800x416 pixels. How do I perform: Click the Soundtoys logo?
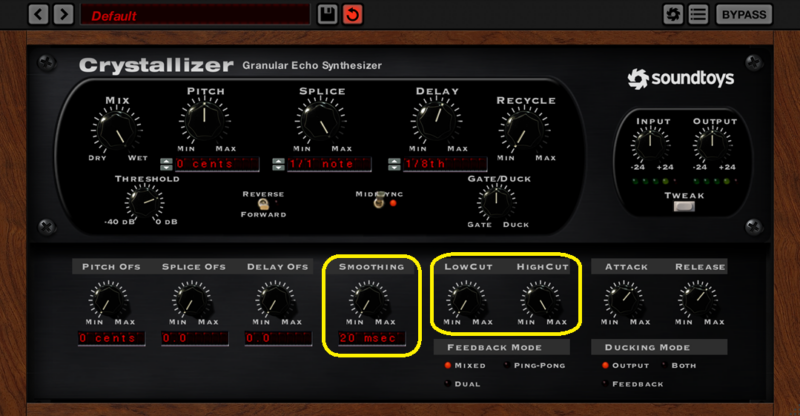(x=681, y=79)
